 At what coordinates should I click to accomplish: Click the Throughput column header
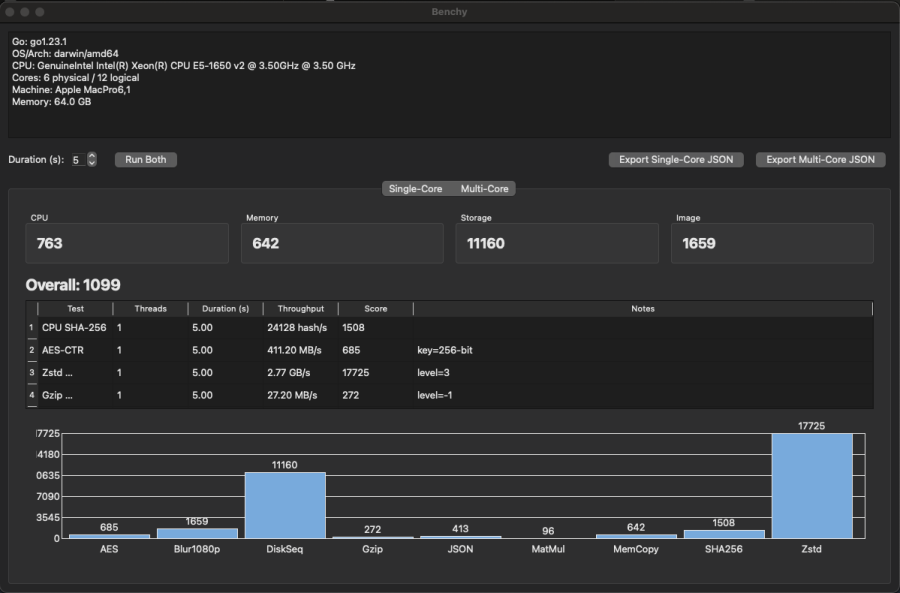click(x=300, y=309)
